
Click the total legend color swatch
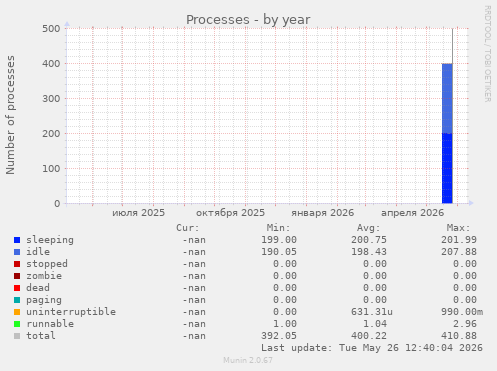(x=17, y=336)
